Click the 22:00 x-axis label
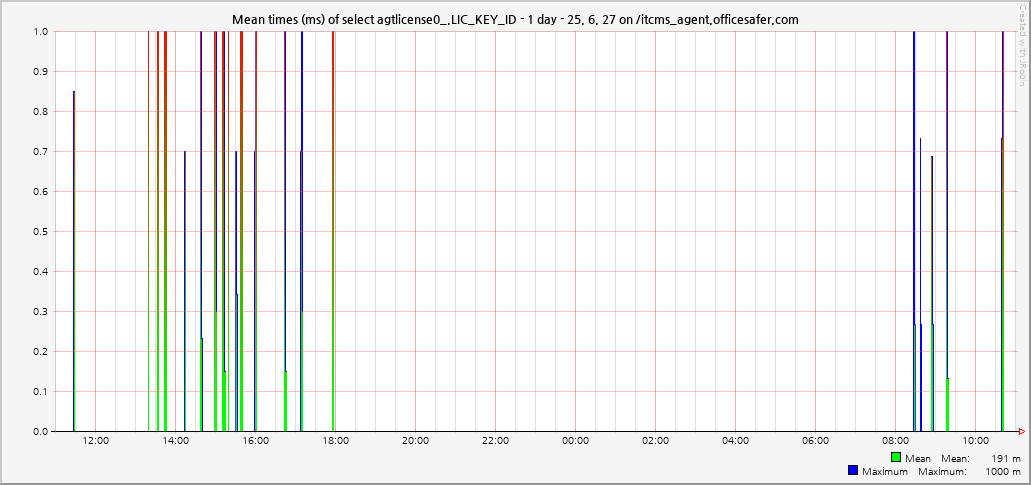This screenshot has width=1031, height=485. pyautogui.click(x=495, y=441)
